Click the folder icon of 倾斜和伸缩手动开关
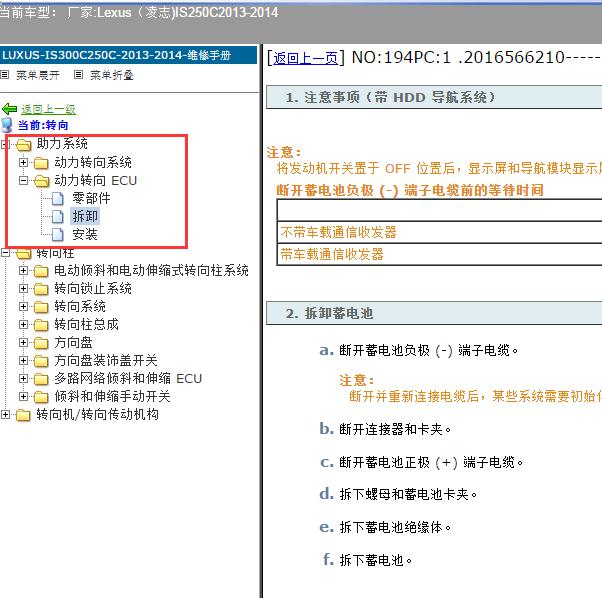This screenshot has height=598, width=602. click(41, 397)
